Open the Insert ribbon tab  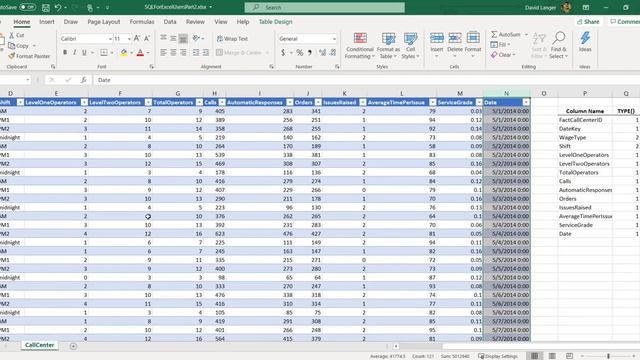pyautogui.click(x=47, y=22)
